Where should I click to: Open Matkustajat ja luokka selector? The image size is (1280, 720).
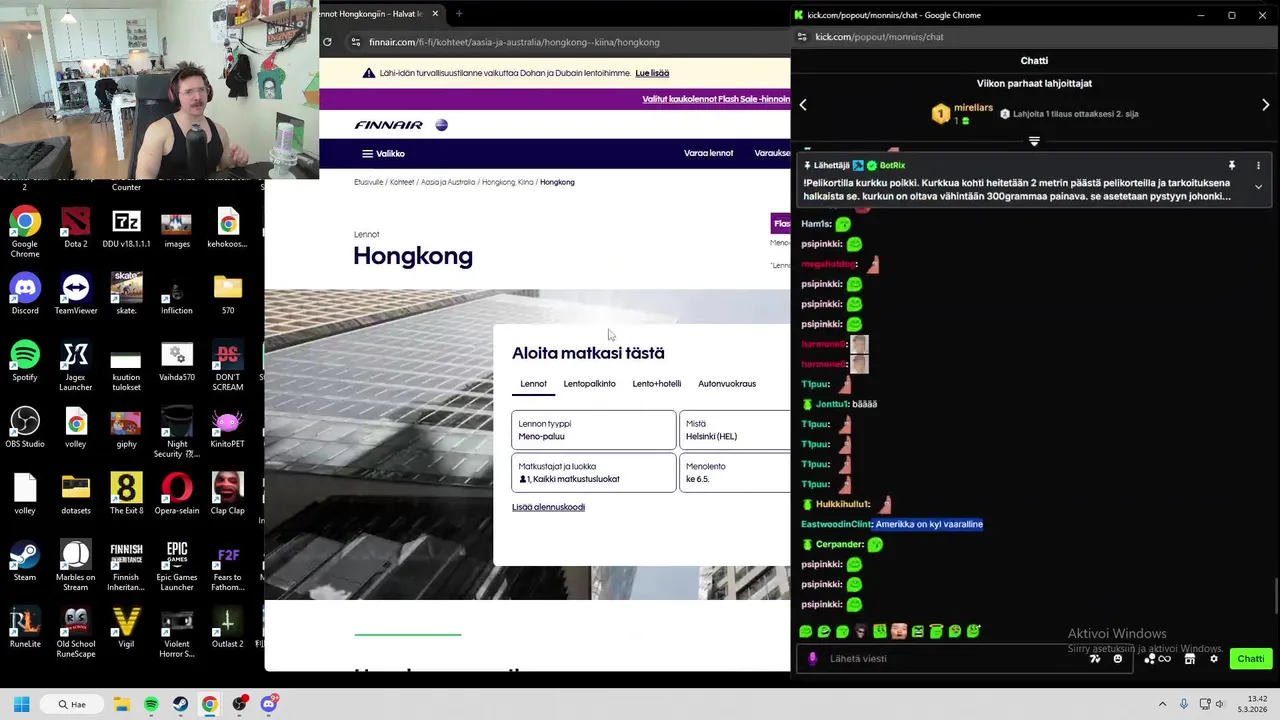tap(594, 473)
